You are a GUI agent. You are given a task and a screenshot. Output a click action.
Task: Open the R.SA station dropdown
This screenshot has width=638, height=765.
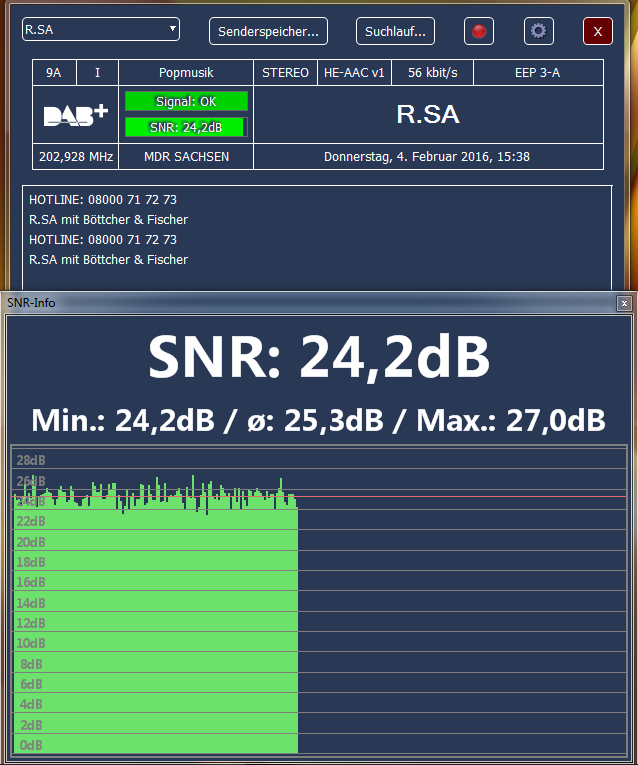tap(101, 29)
